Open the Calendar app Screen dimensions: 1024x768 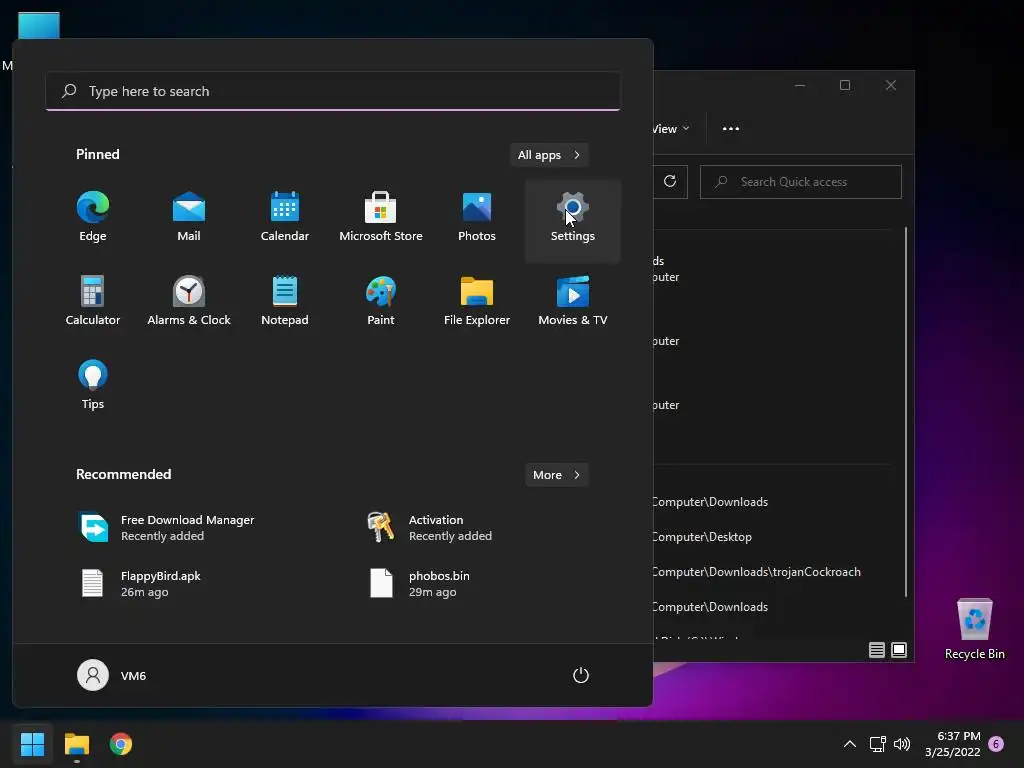click(x=285, y=217)
